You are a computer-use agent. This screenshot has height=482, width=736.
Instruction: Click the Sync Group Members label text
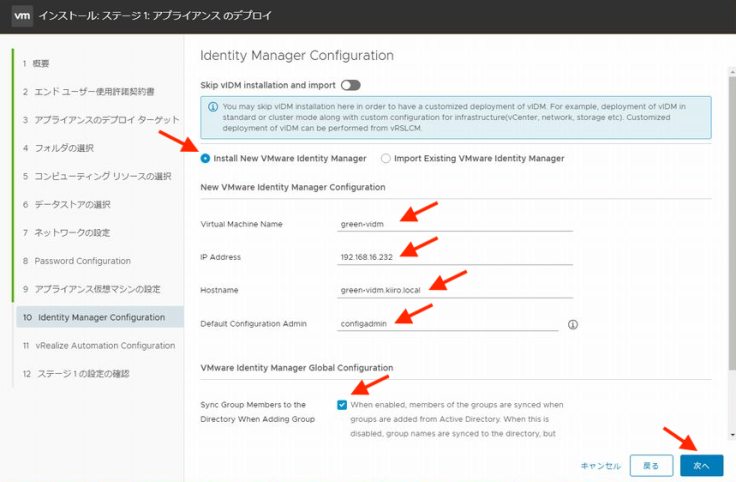point(257,412)
